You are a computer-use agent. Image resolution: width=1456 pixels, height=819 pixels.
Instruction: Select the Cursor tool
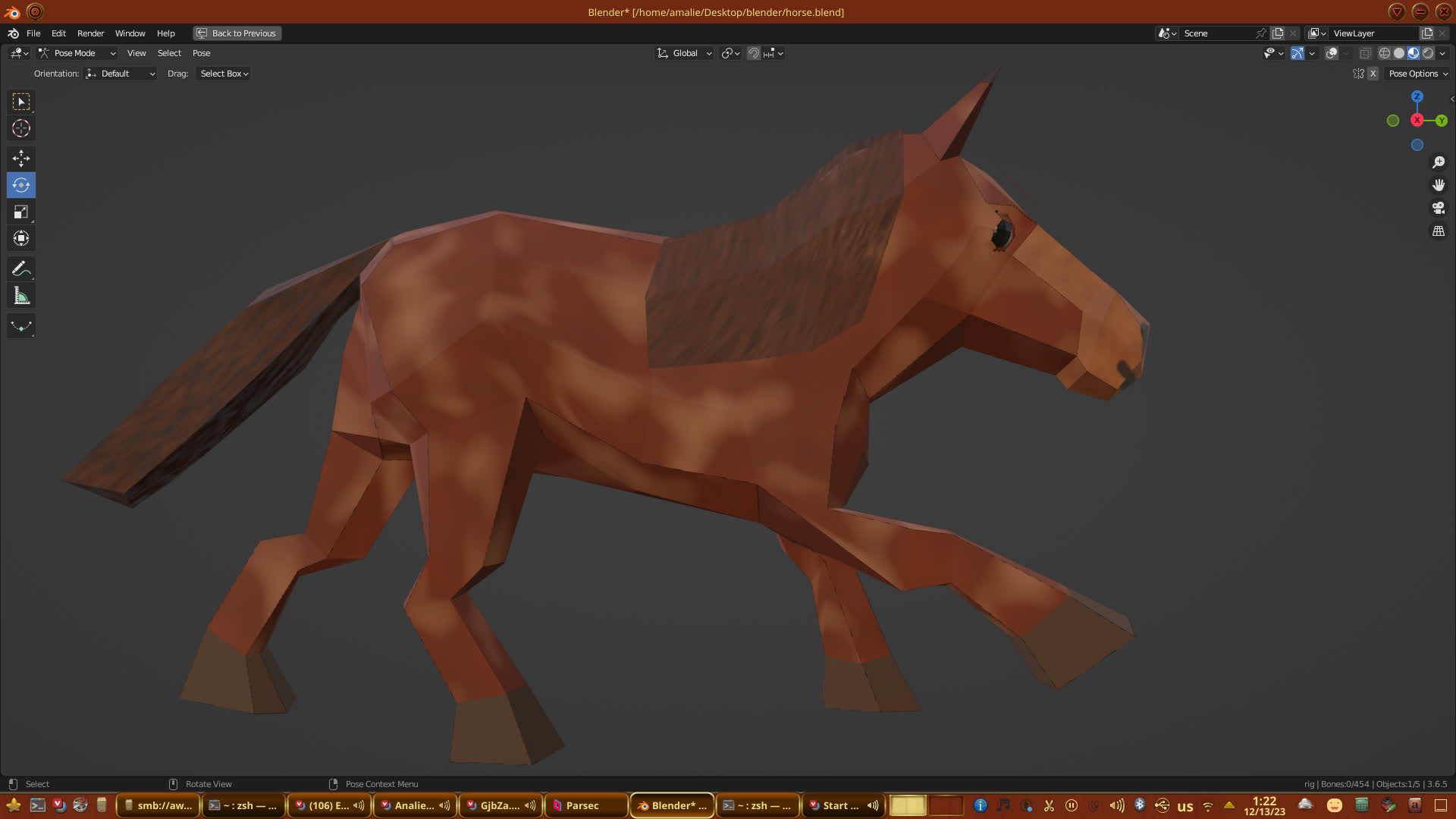pos(21,128)
